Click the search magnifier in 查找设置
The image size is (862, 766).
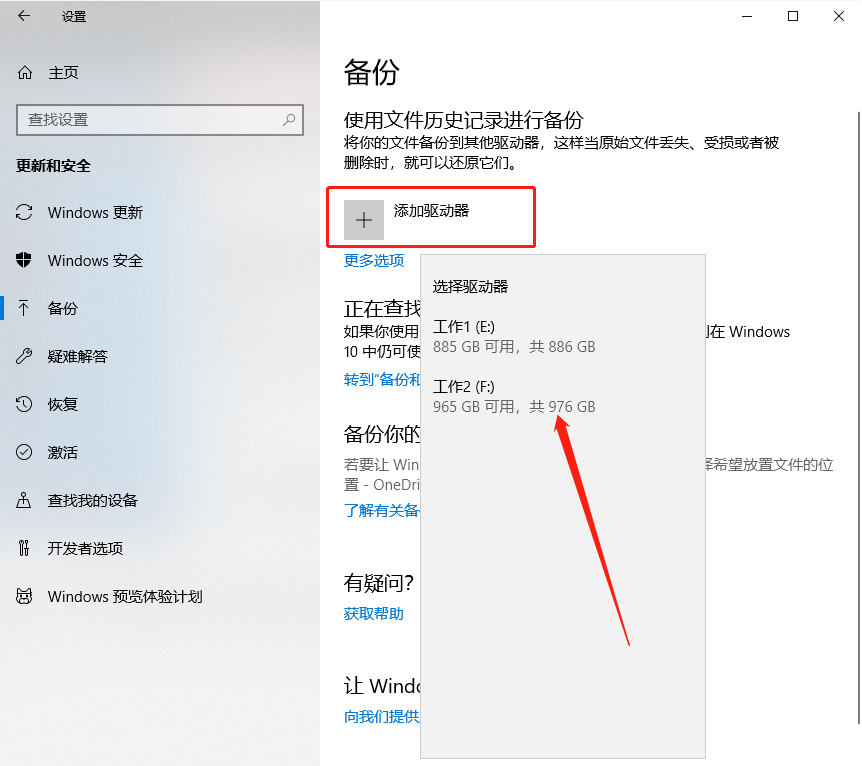pos(287,120)
